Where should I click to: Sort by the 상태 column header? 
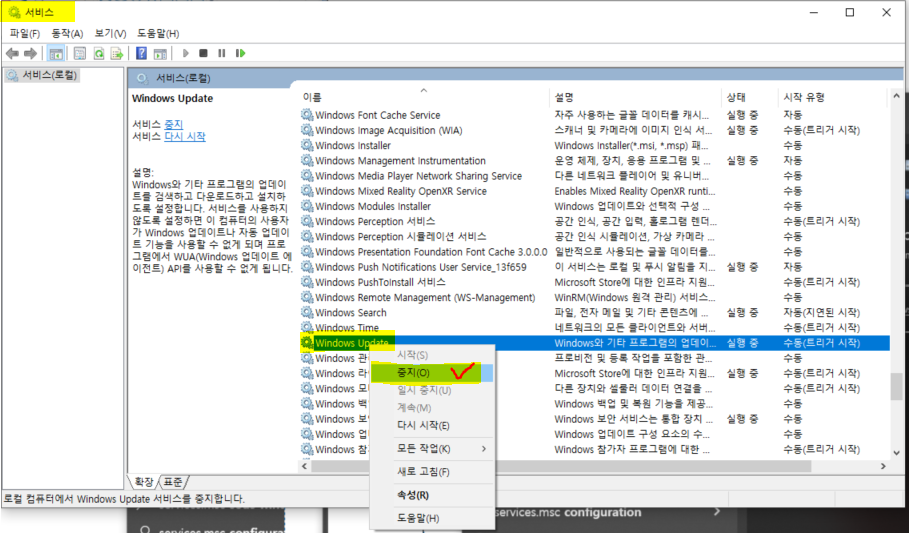coord(750,97)
